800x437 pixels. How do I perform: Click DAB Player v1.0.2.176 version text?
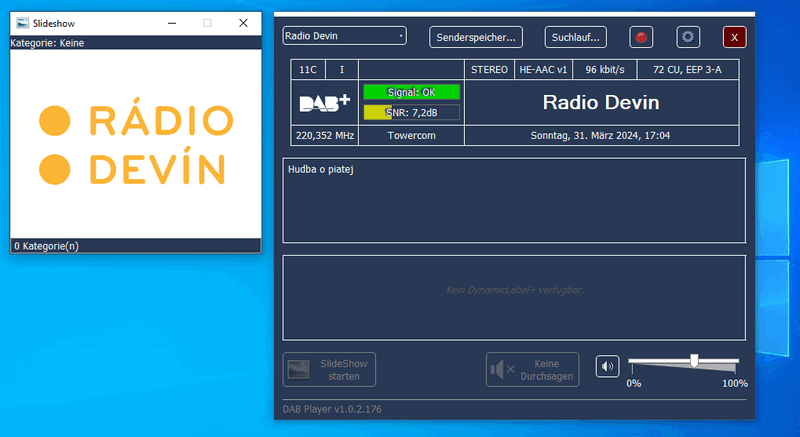pyautogui.click(x=332, y=409)
